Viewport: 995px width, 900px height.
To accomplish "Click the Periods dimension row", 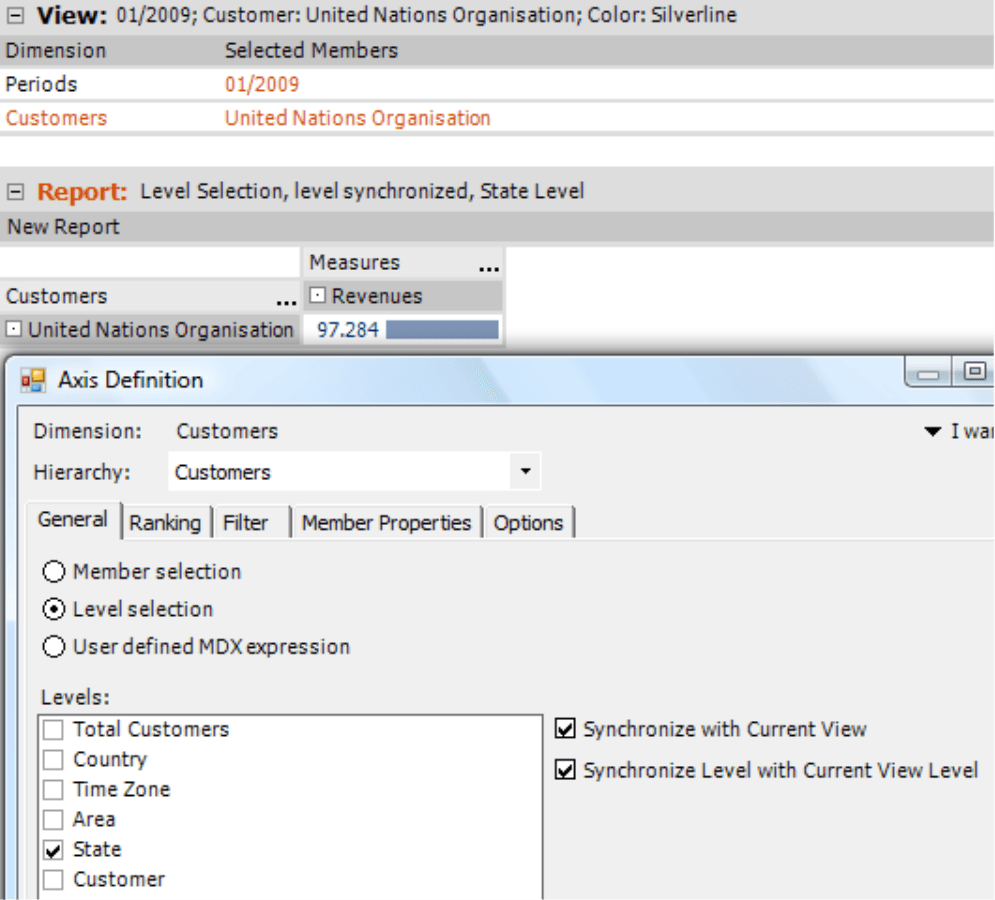I will pos(497,84).
